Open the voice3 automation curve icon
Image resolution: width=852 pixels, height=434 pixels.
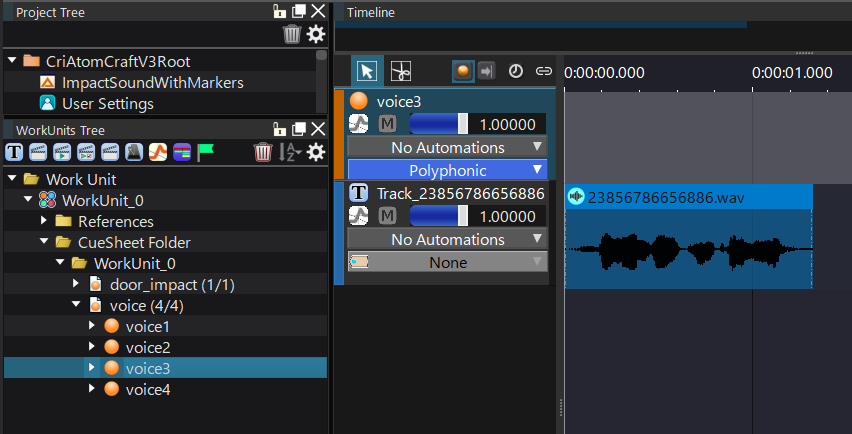click(358, 124)
